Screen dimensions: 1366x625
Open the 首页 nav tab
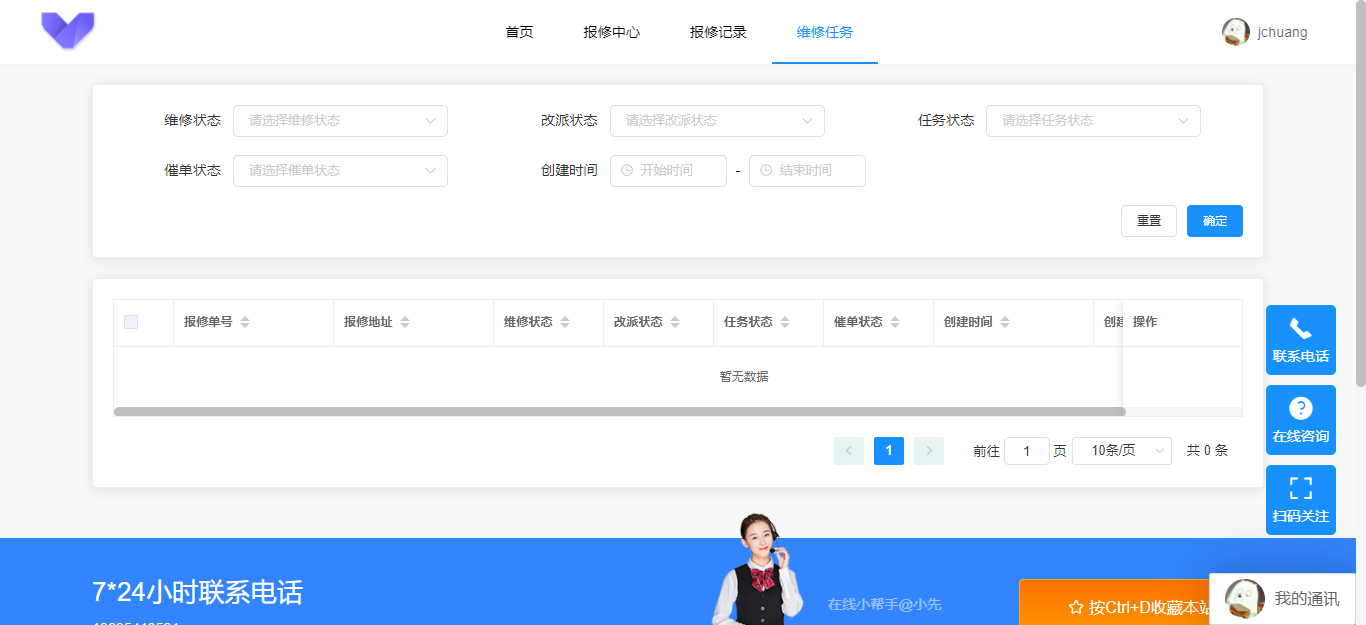(x=519, y=32)
